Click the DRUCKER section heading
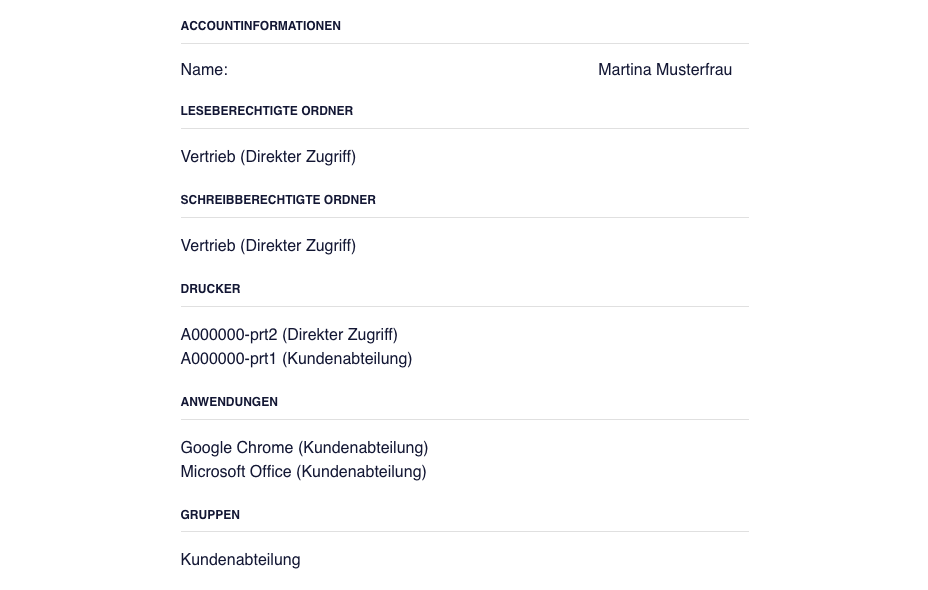928x590 pixels. pyautogui.click(x=210, y=289)
